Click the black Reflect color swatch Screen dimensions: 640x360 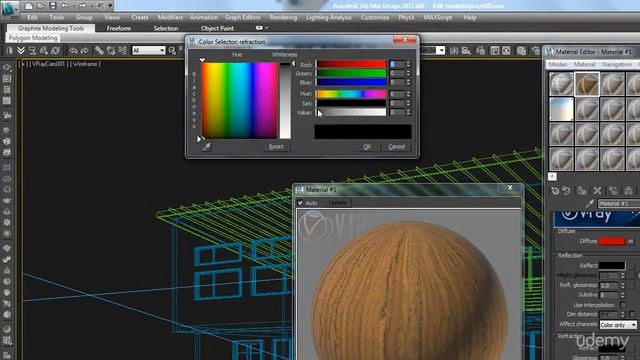611,265
